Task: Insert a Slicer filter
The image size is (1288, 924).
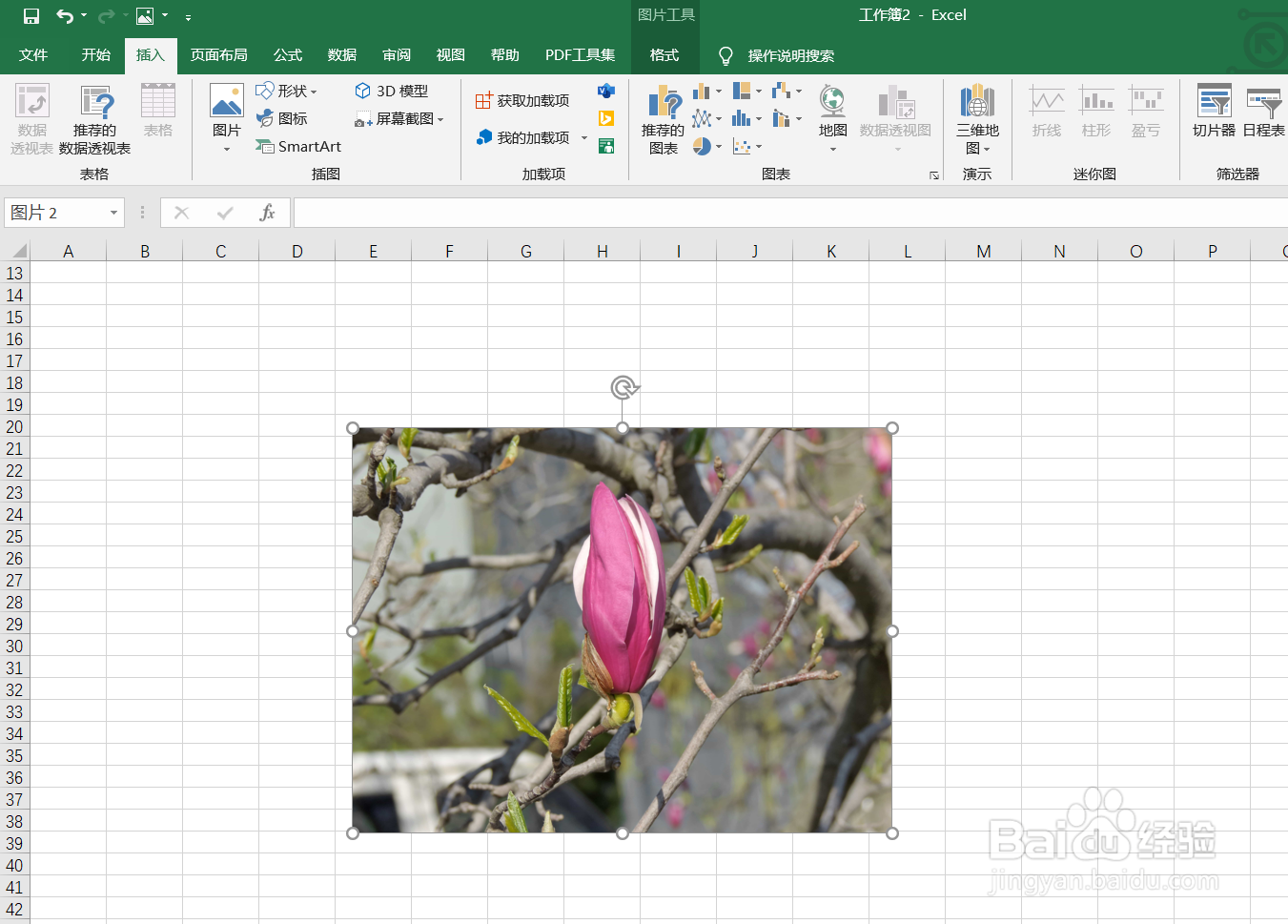Action: pos(1214,112)
